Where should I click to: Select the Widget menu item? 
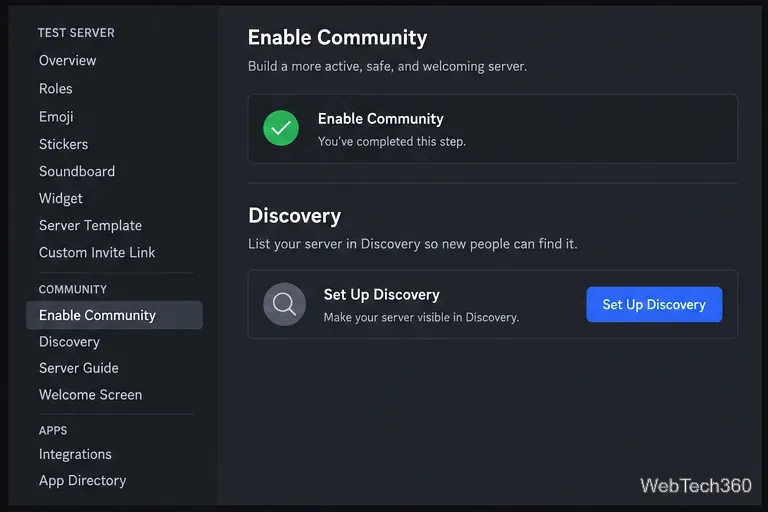coord(61,198)
